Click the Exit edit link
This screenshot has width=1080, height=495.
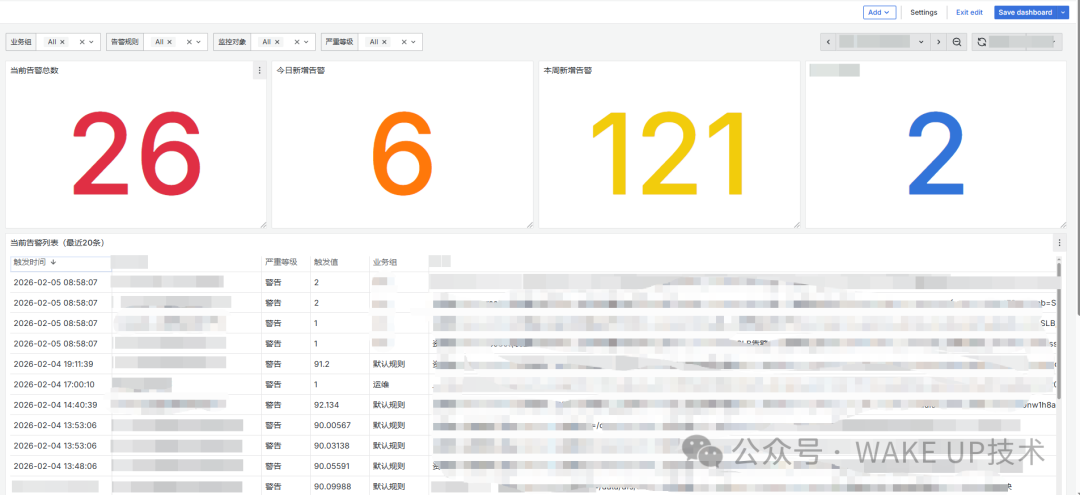click(x=969, y=12)
